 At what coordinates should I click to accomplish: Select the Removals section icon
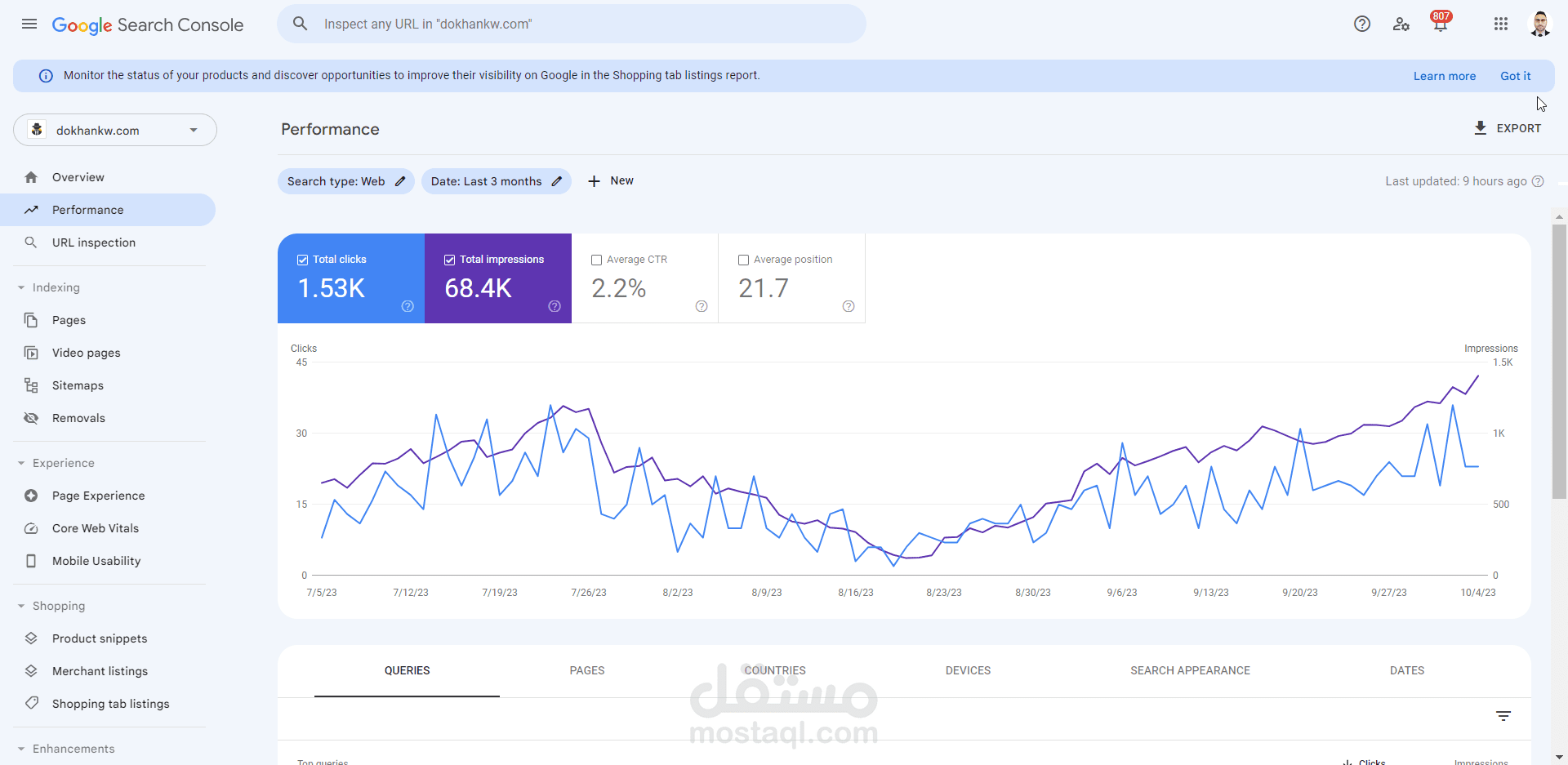pyautogui.click(x=30, y=417)
